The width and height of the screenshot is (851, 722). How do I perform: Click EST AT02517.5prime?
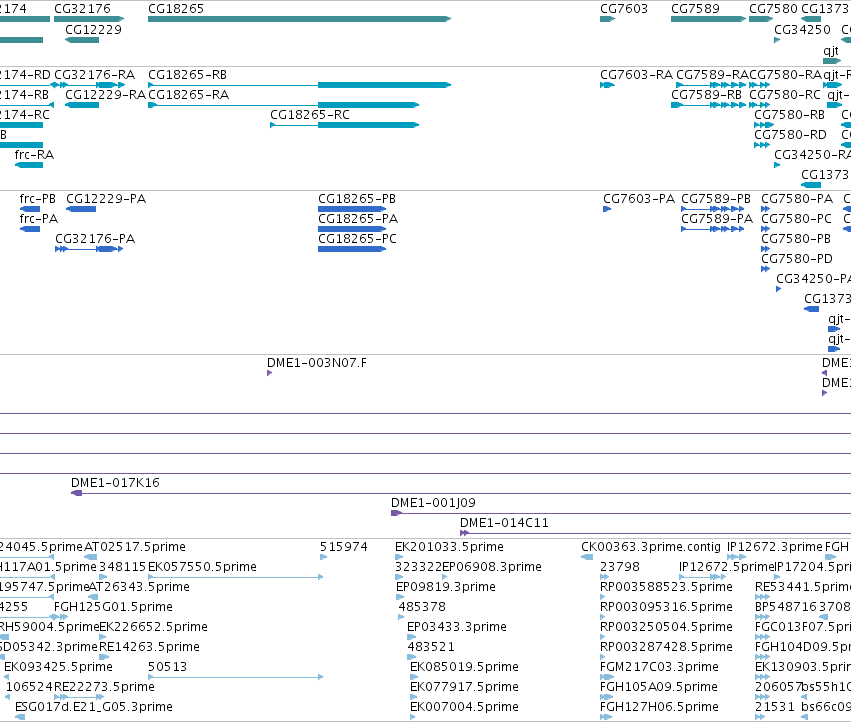tap(91, 557)
